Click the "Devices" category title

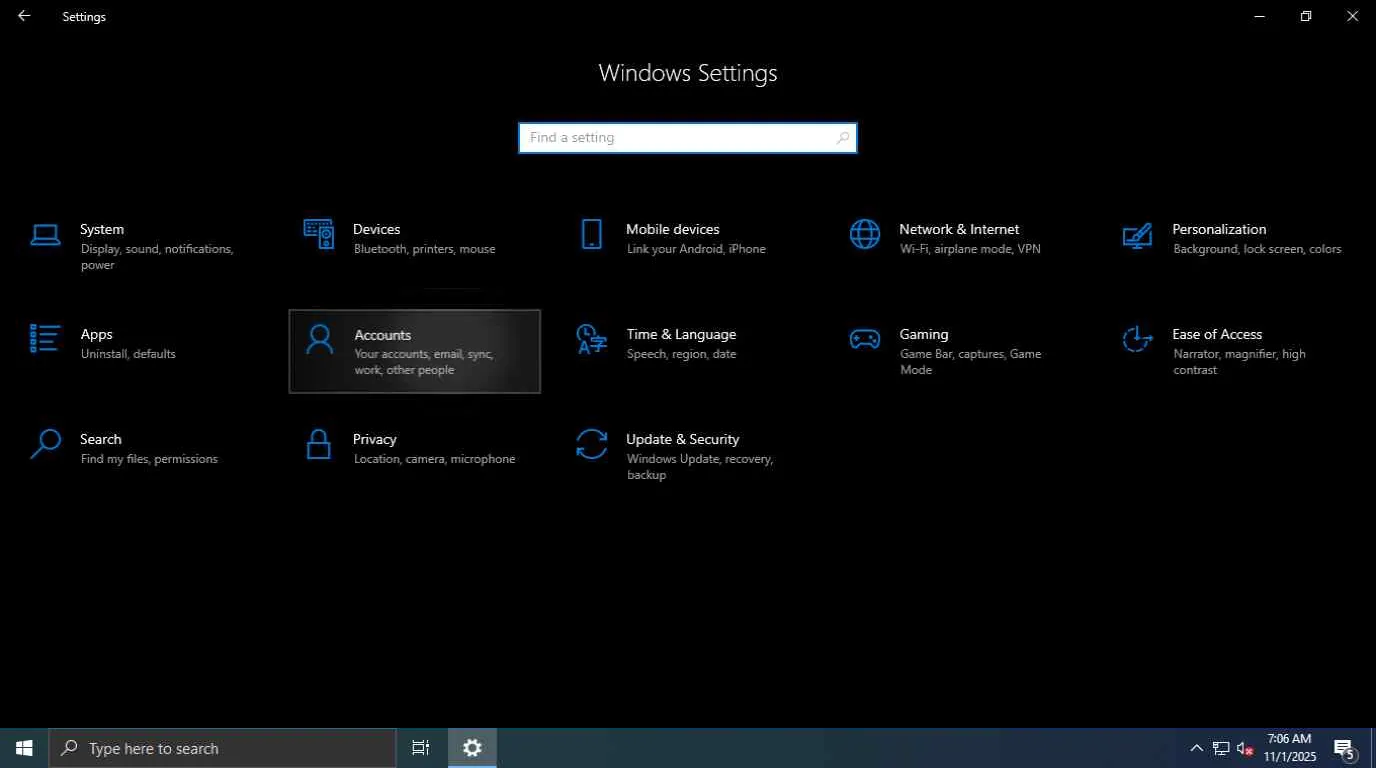376,230
